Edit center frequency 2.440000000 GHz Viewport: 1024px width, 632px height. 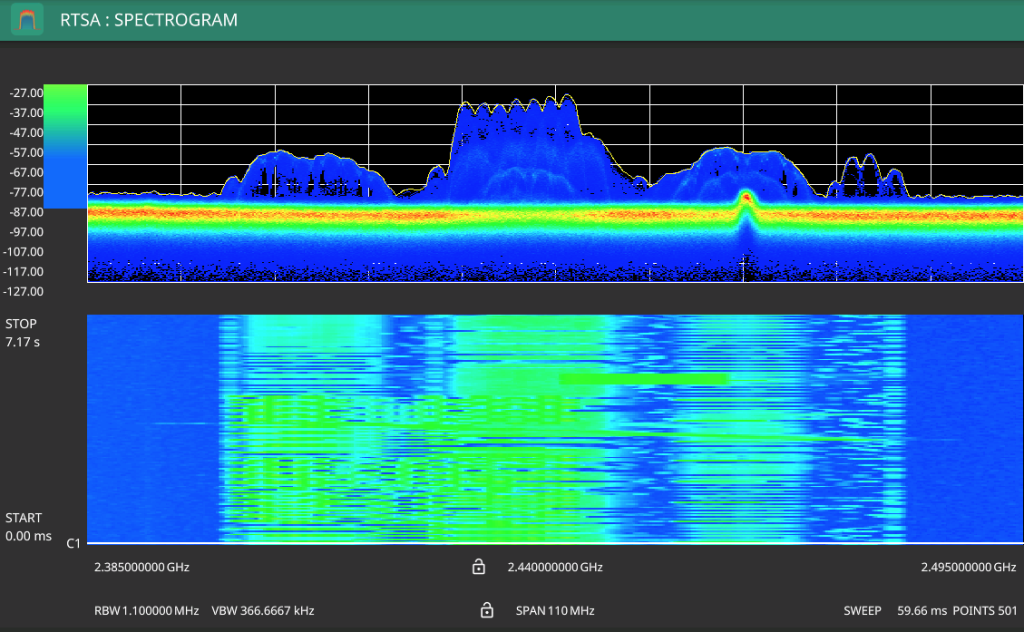(x=555, y=567)
